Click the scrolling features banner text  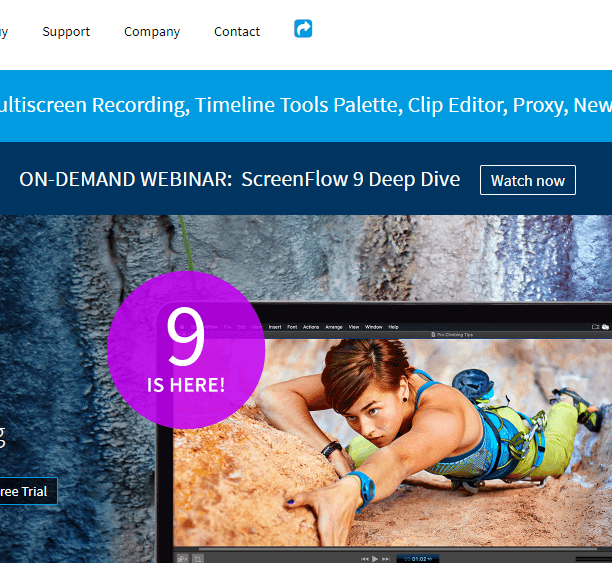306,105
